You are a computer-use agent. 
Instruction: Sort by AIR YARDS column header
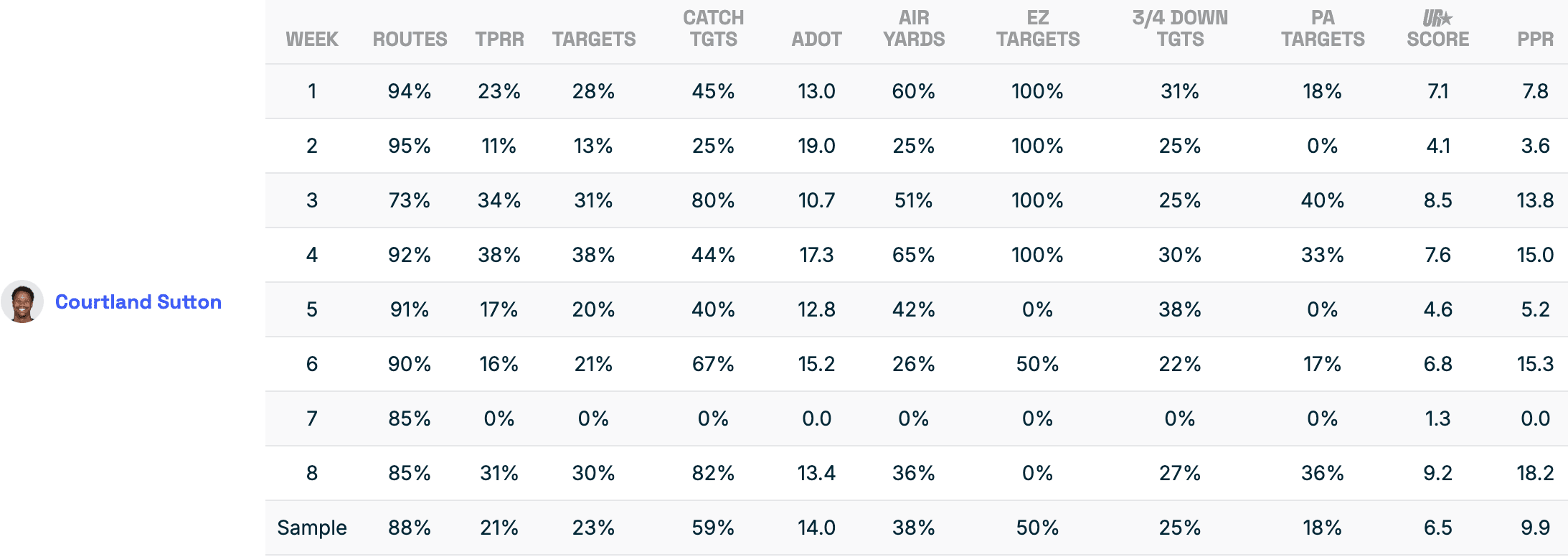click(x=914, y=29)
